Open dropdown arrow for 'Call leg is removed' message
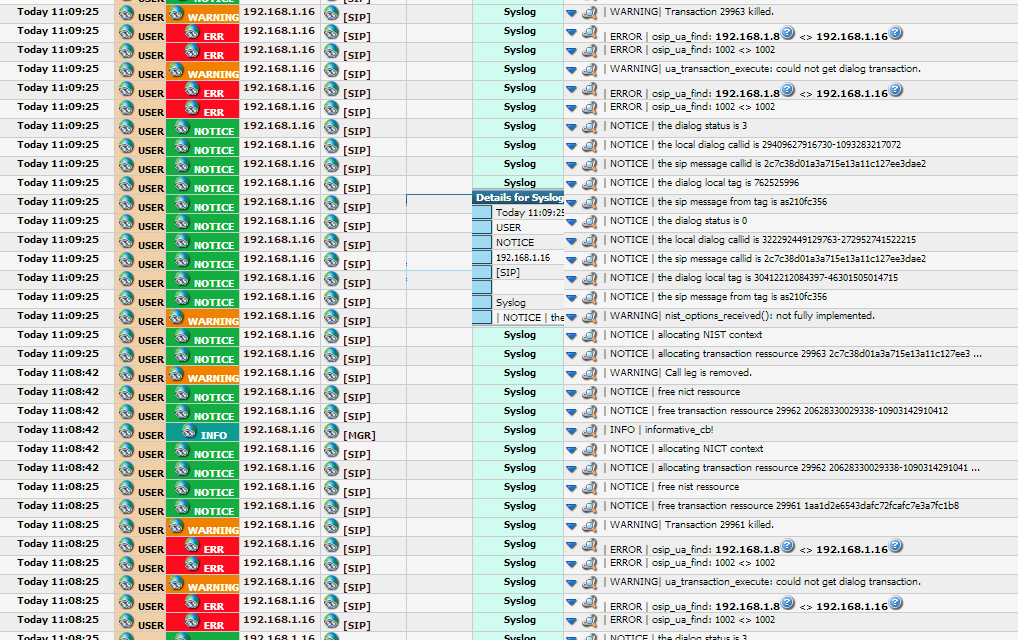The width and height of the screenshot is (1018, 640). [x=571, y=374]
